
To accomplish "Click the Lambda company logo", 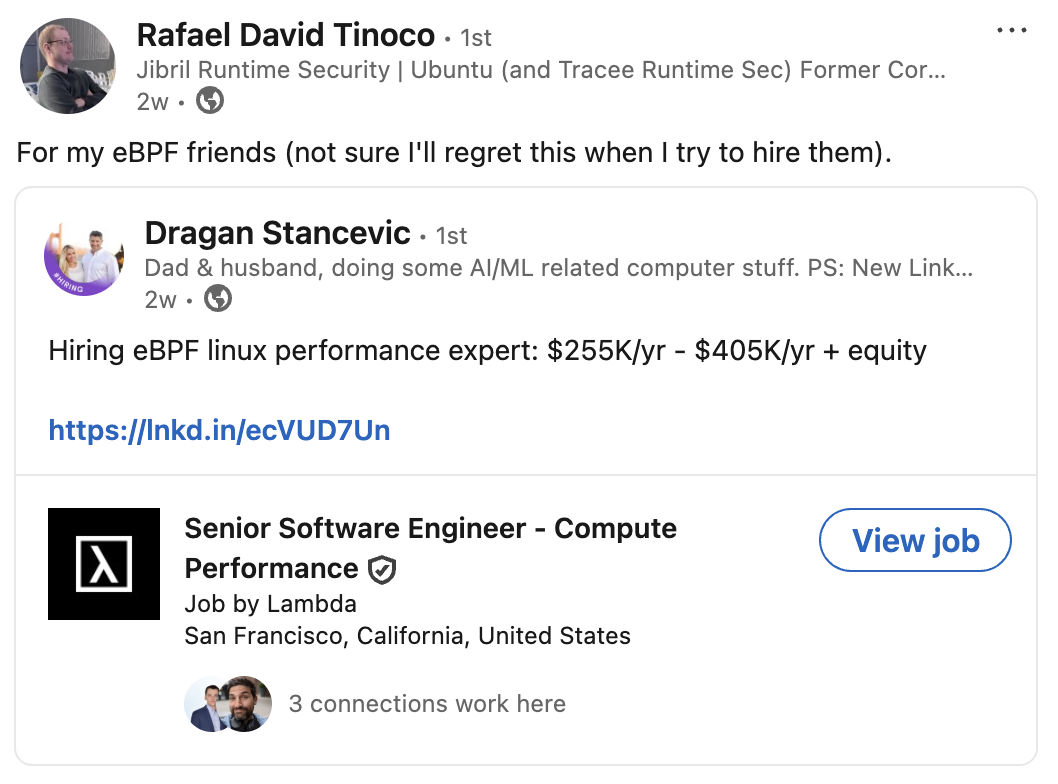I will point(104,564).
